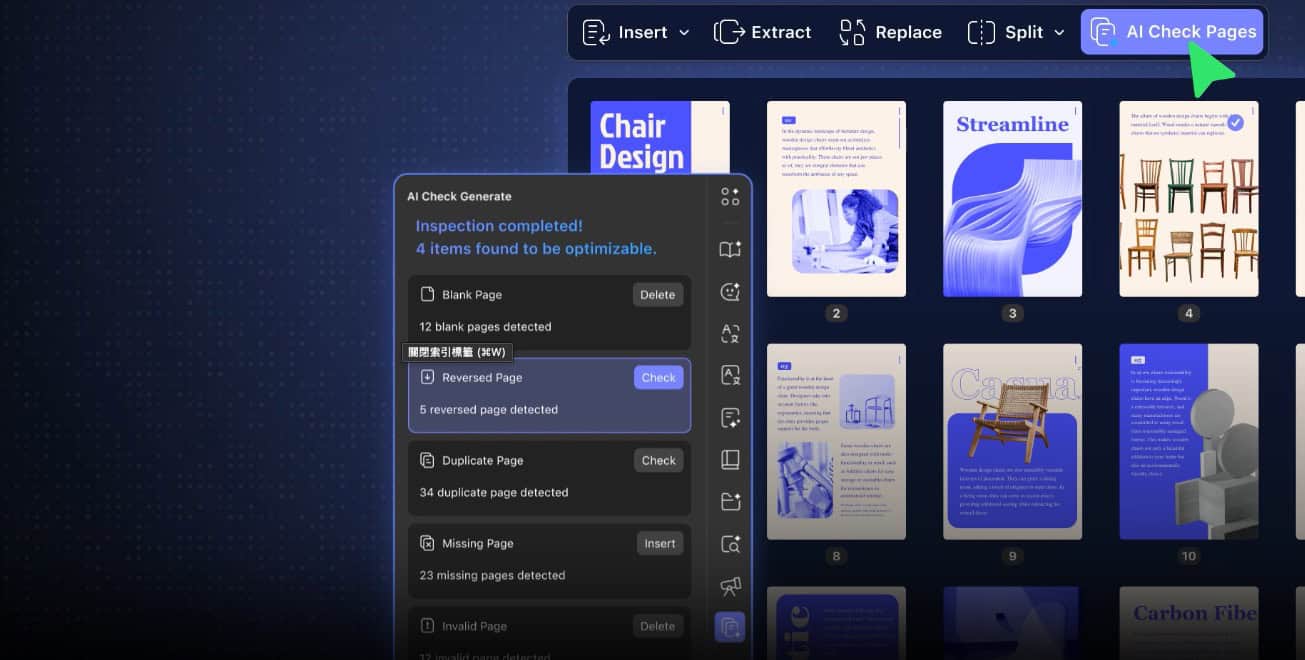Insert the detected missing pages
The image size is (1305, 660).
pos(659,544)
